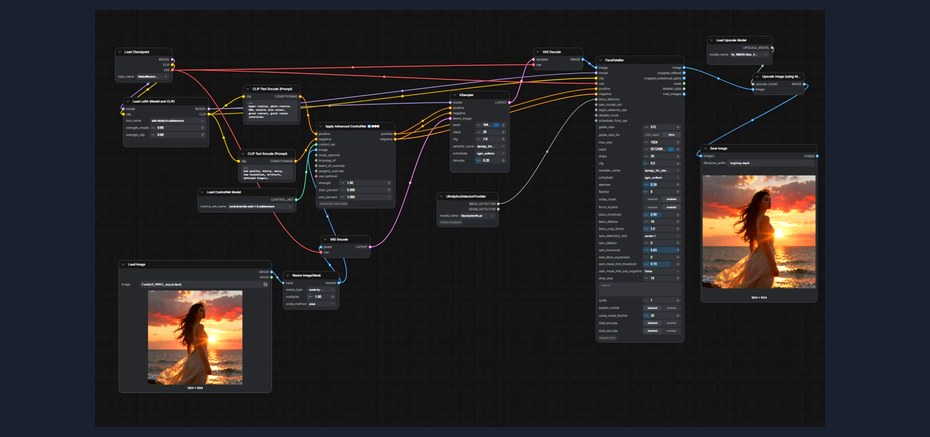This screenshot has height=437, width=930.
Task: Click FaceDetailer image output slot
Action: 684,68
